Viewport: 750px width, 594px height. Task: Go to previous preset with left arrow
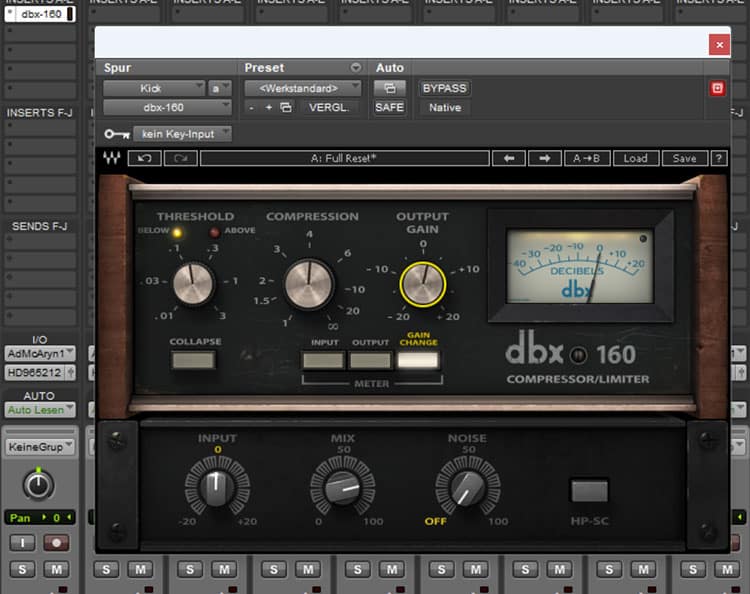tap(508, 158)
